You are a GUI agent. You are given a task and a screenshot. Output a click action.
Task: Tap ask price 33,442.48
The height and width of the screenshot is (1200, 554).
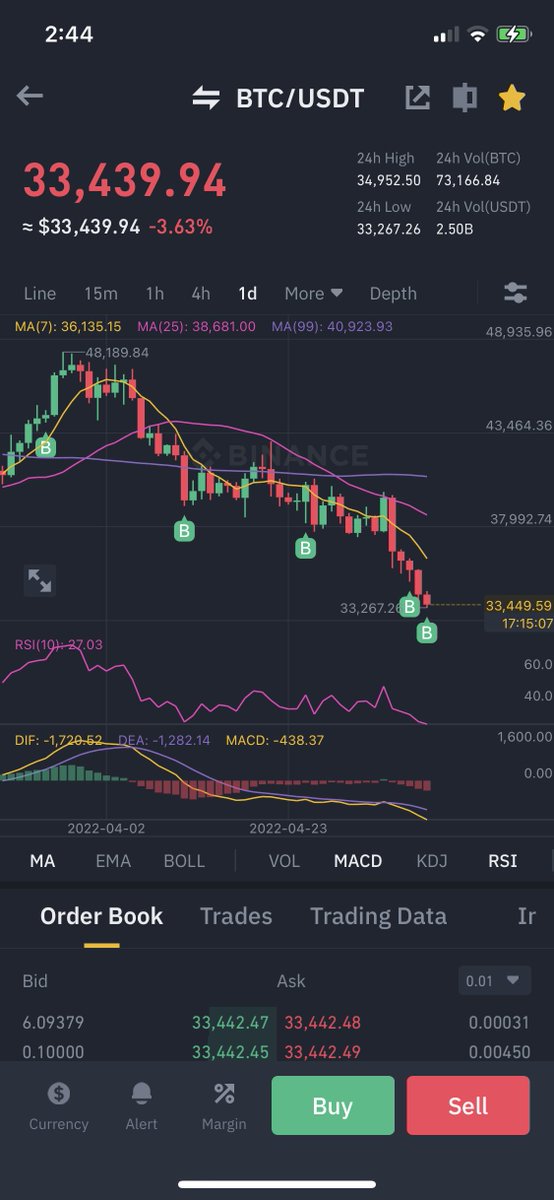(322, 1023)
